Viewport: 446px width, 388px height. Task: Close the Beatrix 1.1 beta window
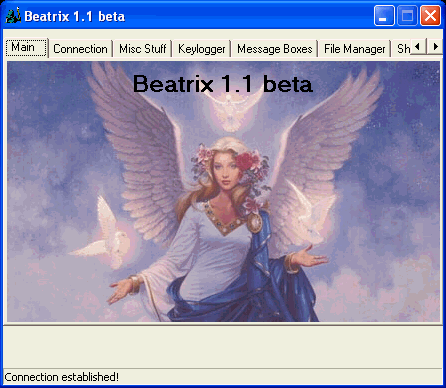pyautogui.click(x=430, y=15)
